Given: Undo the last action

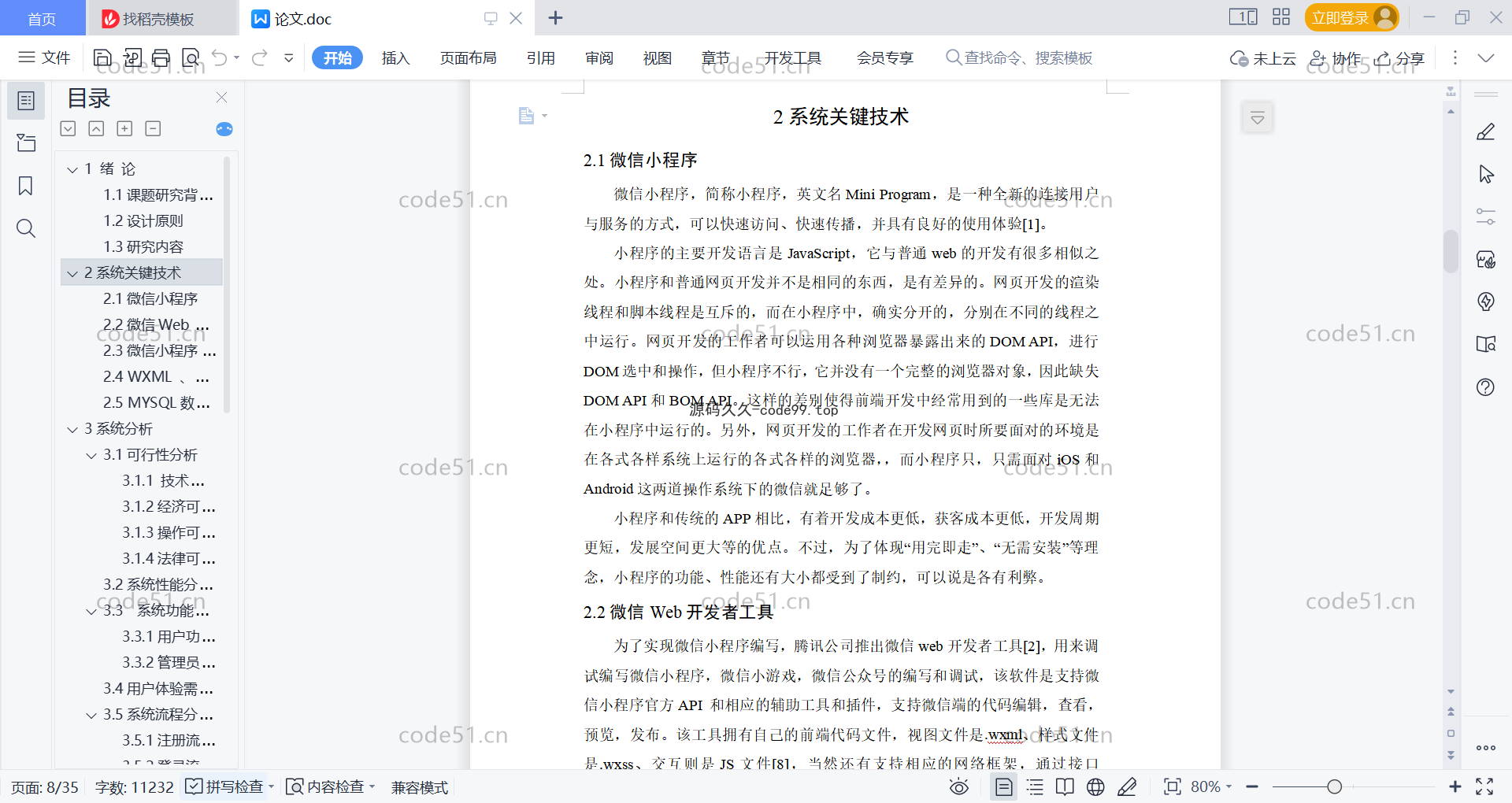Looking at the screenshot, I should point(220,57).
